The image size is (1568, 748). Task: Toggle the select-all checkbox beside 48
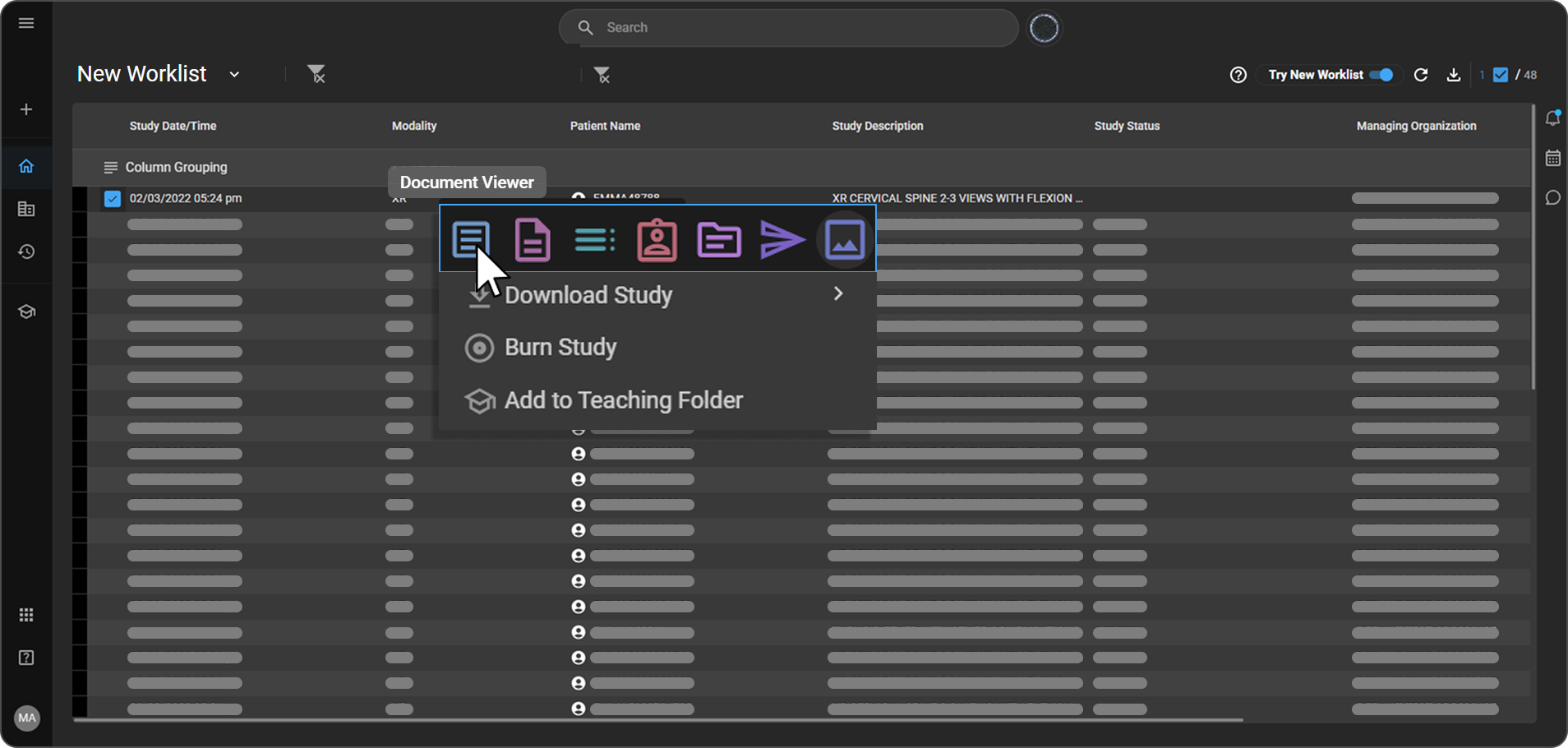[1501, 75]
